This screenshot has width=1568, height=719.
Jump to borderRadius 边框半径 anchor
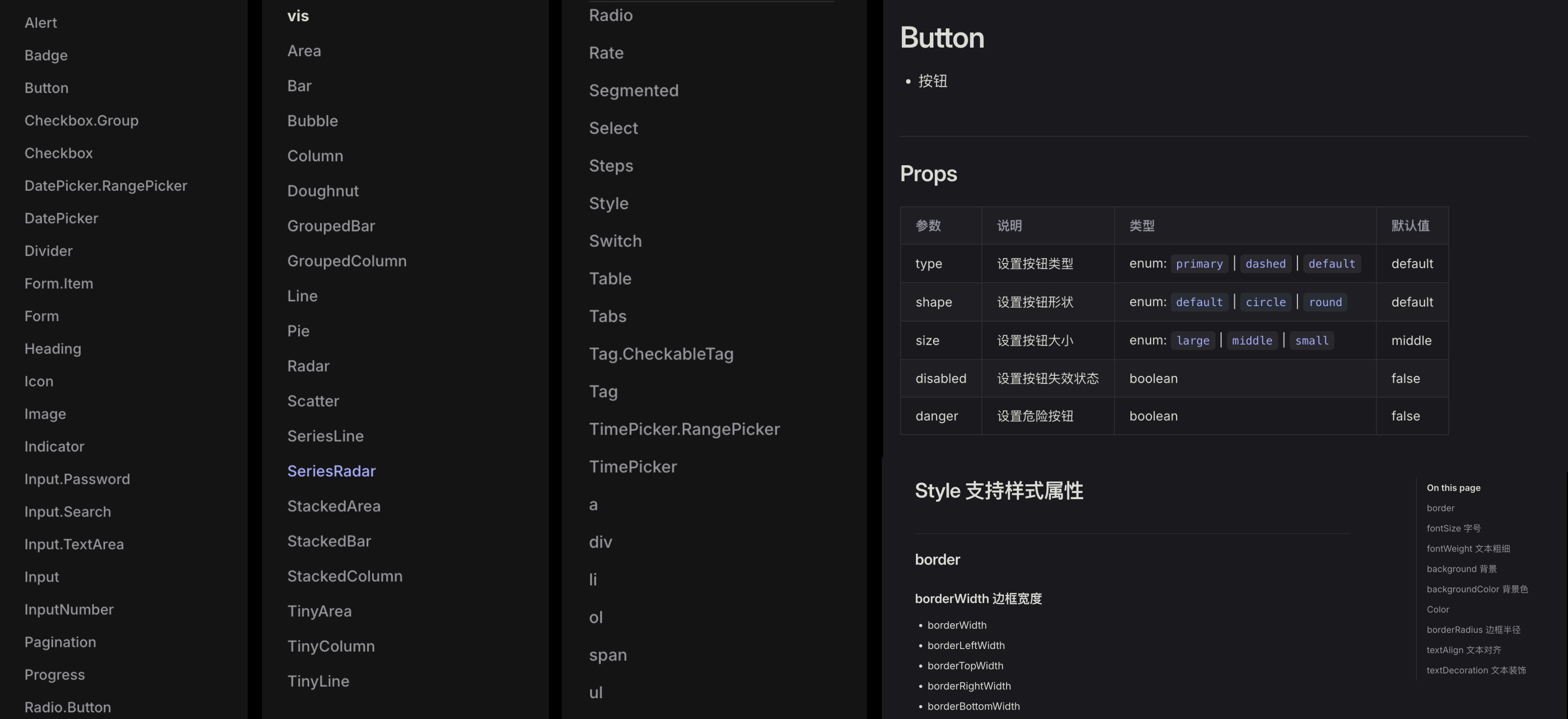coord(1473,630)
